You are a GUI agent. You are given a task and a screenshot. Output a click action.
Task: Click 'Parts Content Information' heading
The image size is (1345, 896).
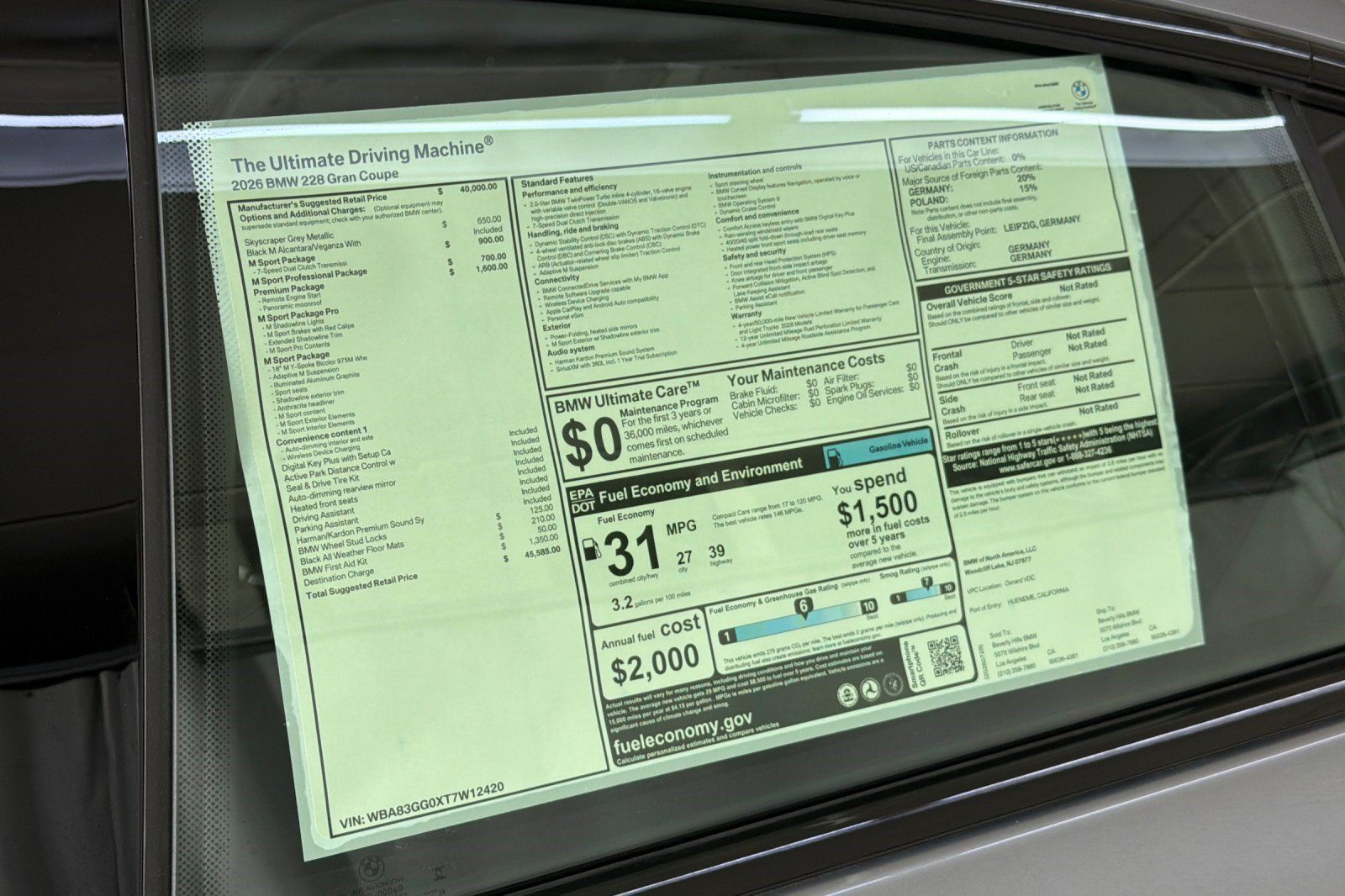click(992, 138)
